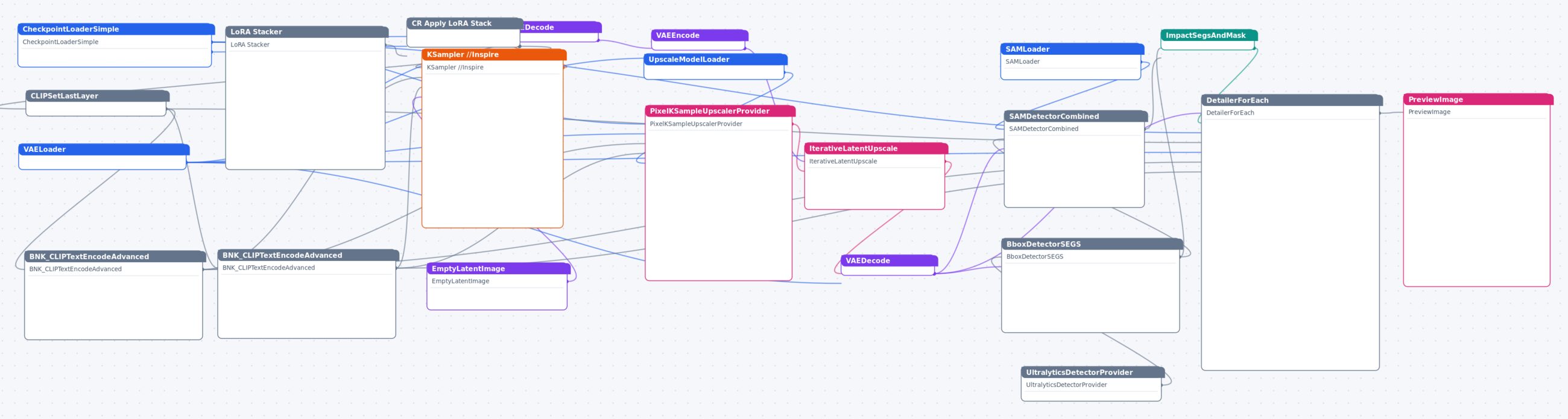Click the VAELoader node header
This screenshot has height=419, width=1568.
pyautogui.click(x=104, y=150)
